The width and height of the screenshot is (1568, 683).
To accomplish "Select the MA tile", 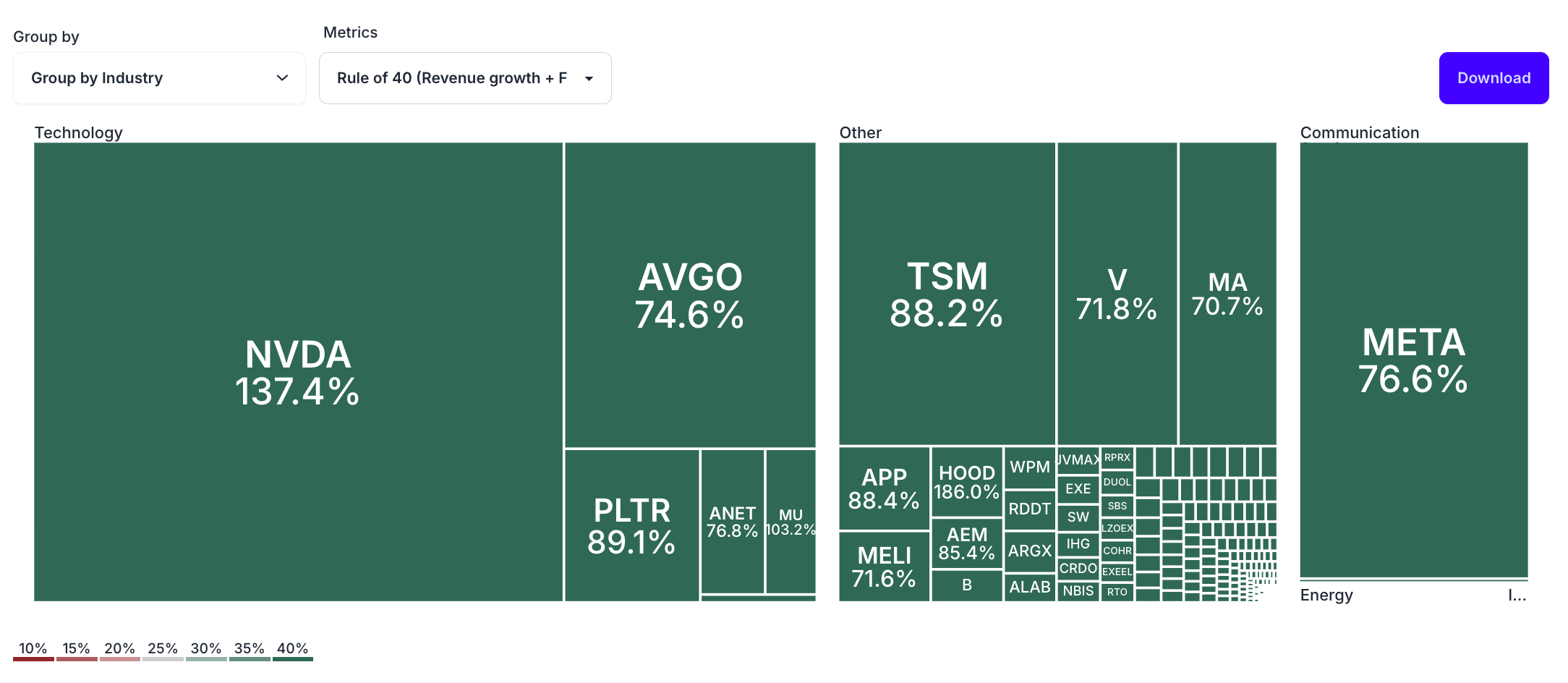I will click(x=1227, y=293).
